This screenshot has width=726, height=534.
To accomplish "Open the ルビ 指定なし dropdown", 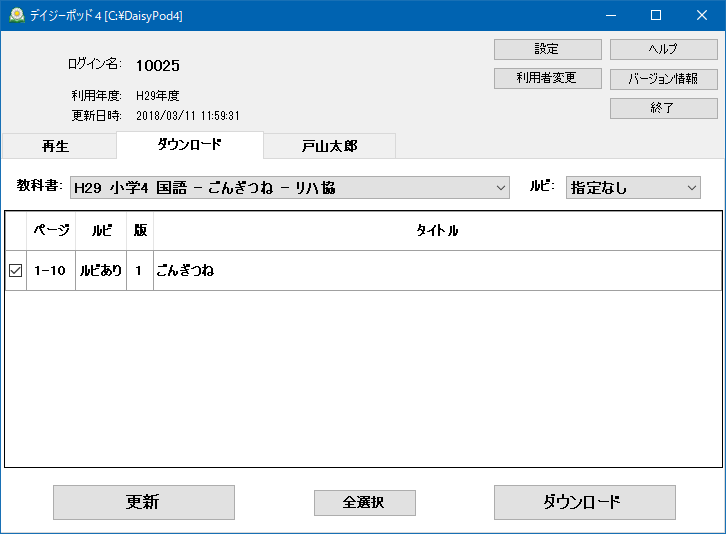I will [633, 188].
